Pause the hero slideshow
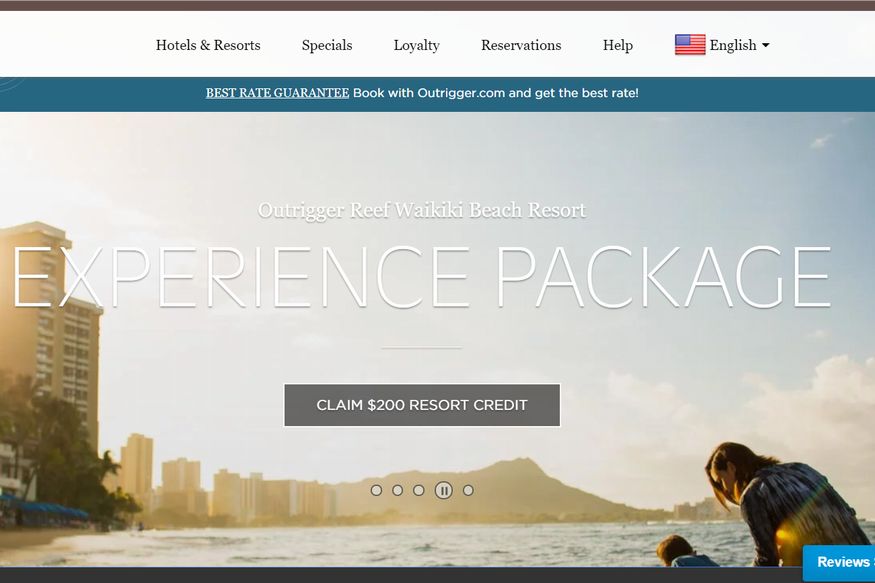Image resolution: width=875 pixels, height=583 pixels. point(444,490)
